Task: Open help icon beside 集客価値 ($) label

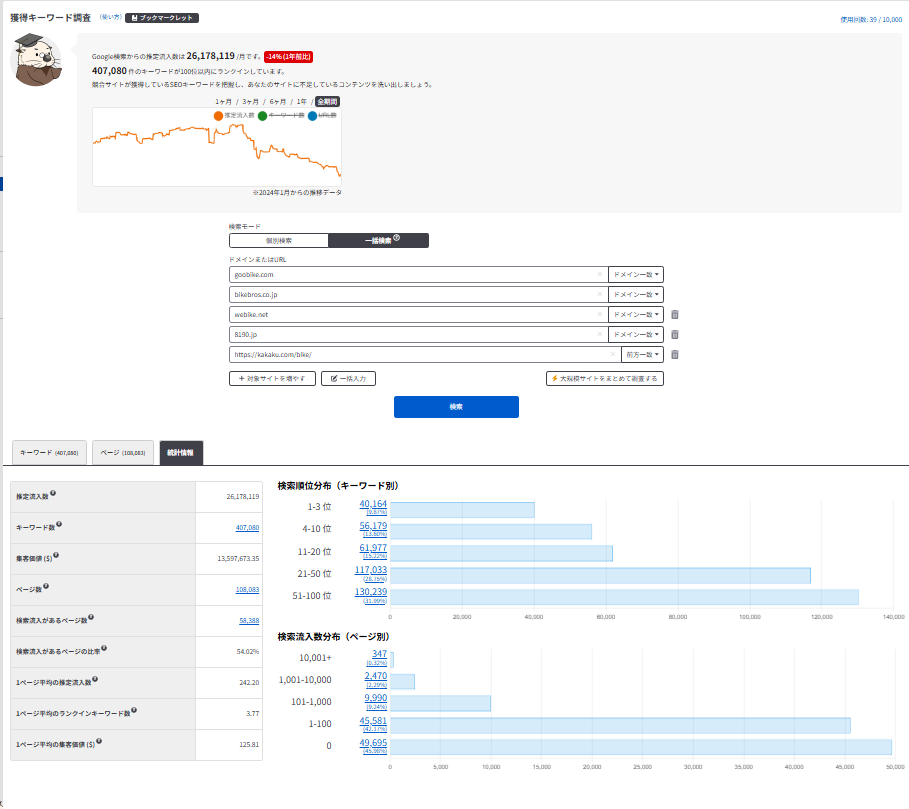Action: (56, 556)
